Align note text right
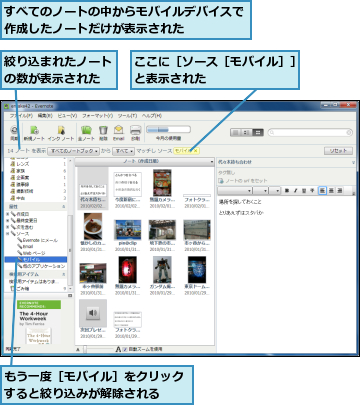The height and width of the screenshot is (405, 360). coord(340,190)
